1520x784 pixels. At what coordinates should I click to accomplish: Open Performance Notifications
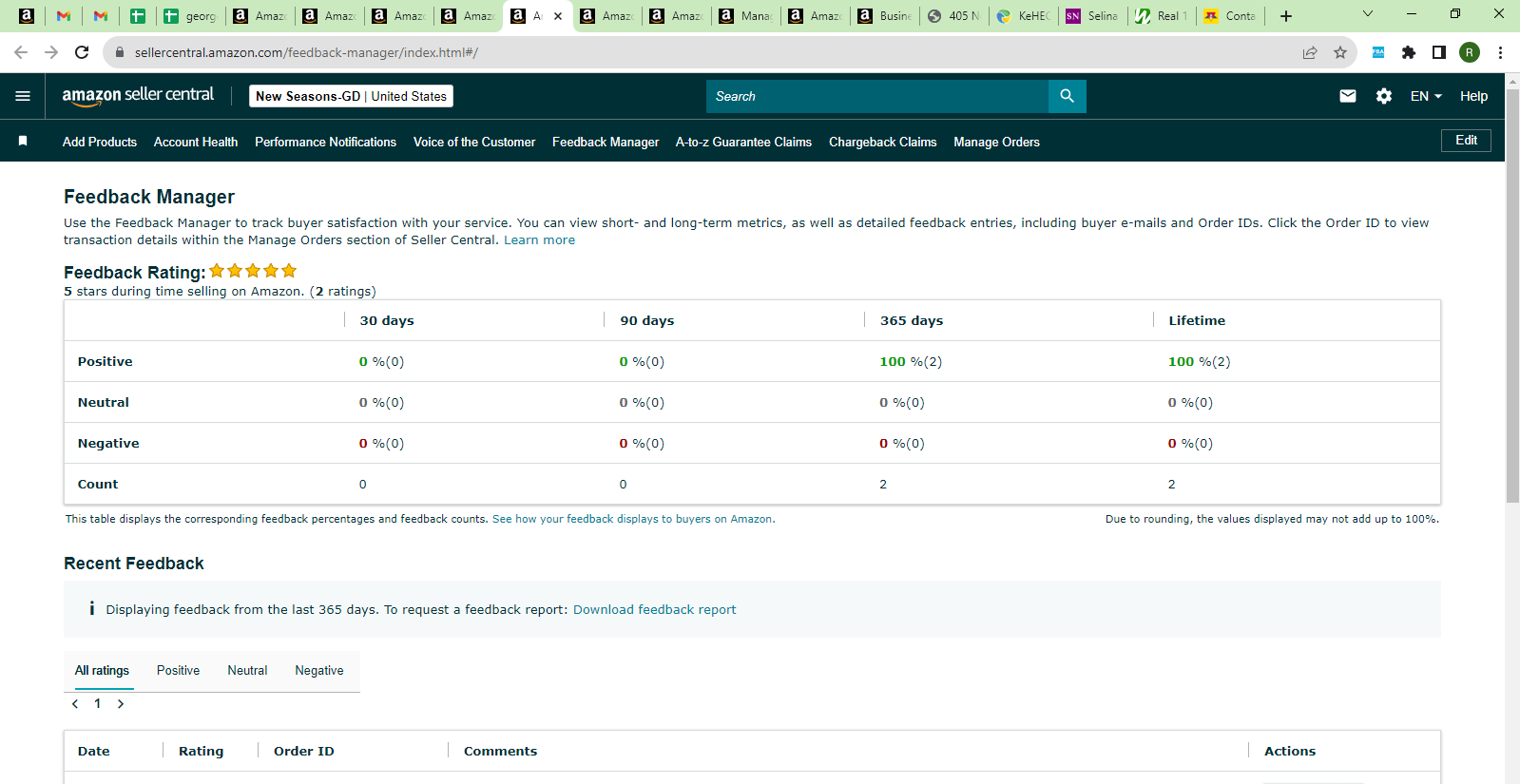(x=325, y=142)
